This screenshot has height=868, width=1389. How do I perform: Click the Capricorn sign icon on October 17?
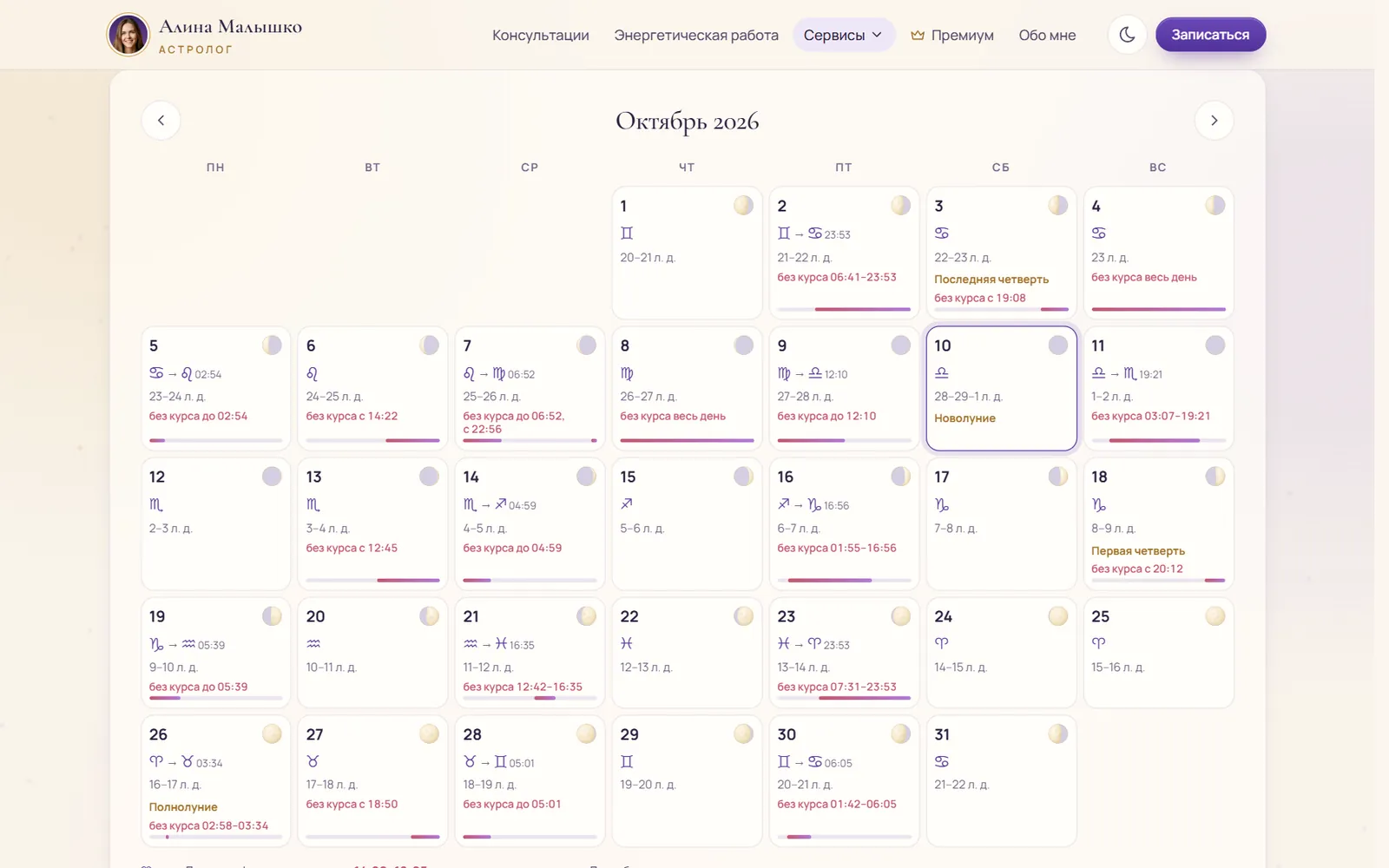[942, 504]
